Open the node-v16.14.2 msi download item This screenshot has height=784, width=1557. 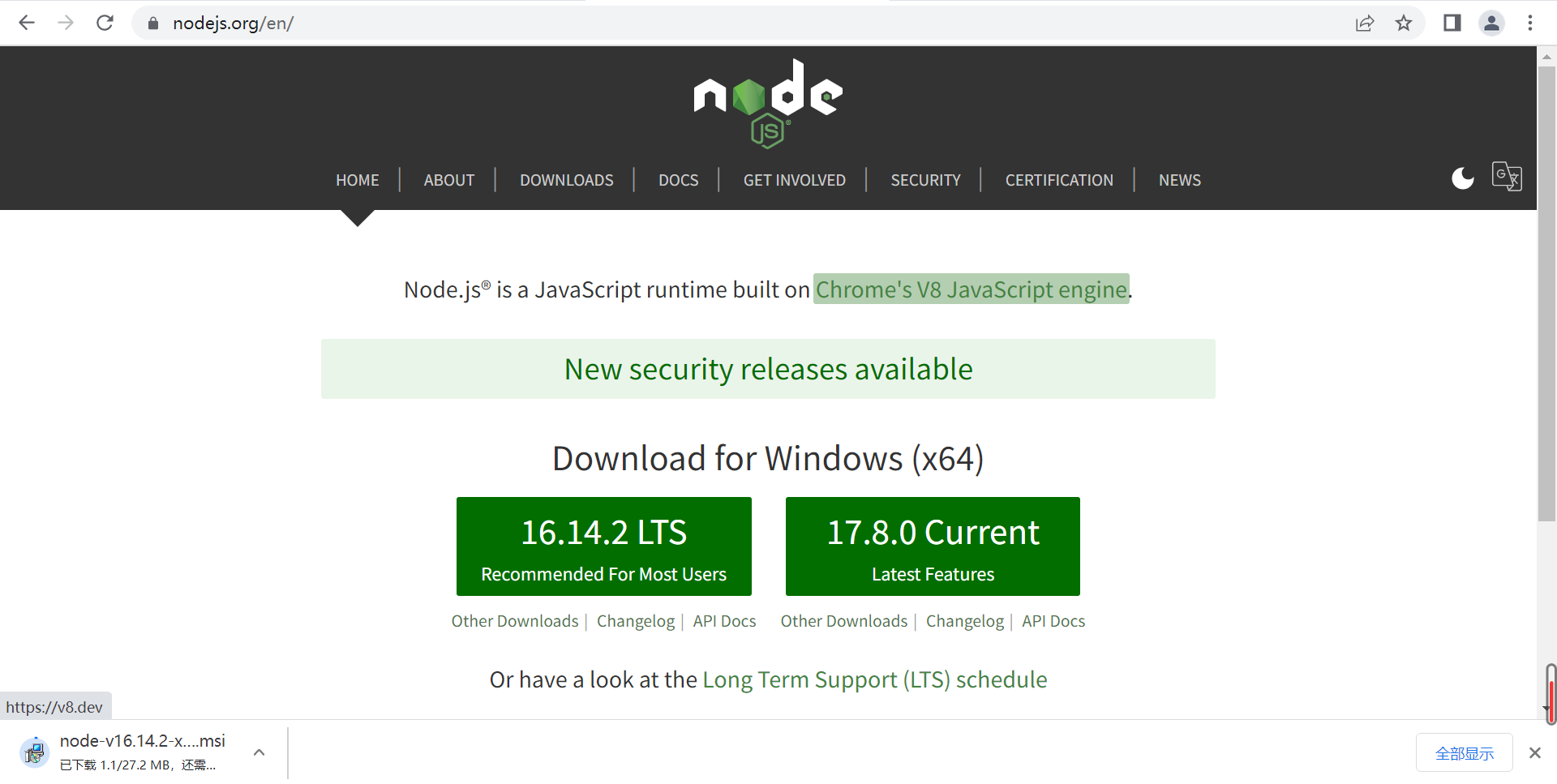pyautogui.click(x=144, y=752)
